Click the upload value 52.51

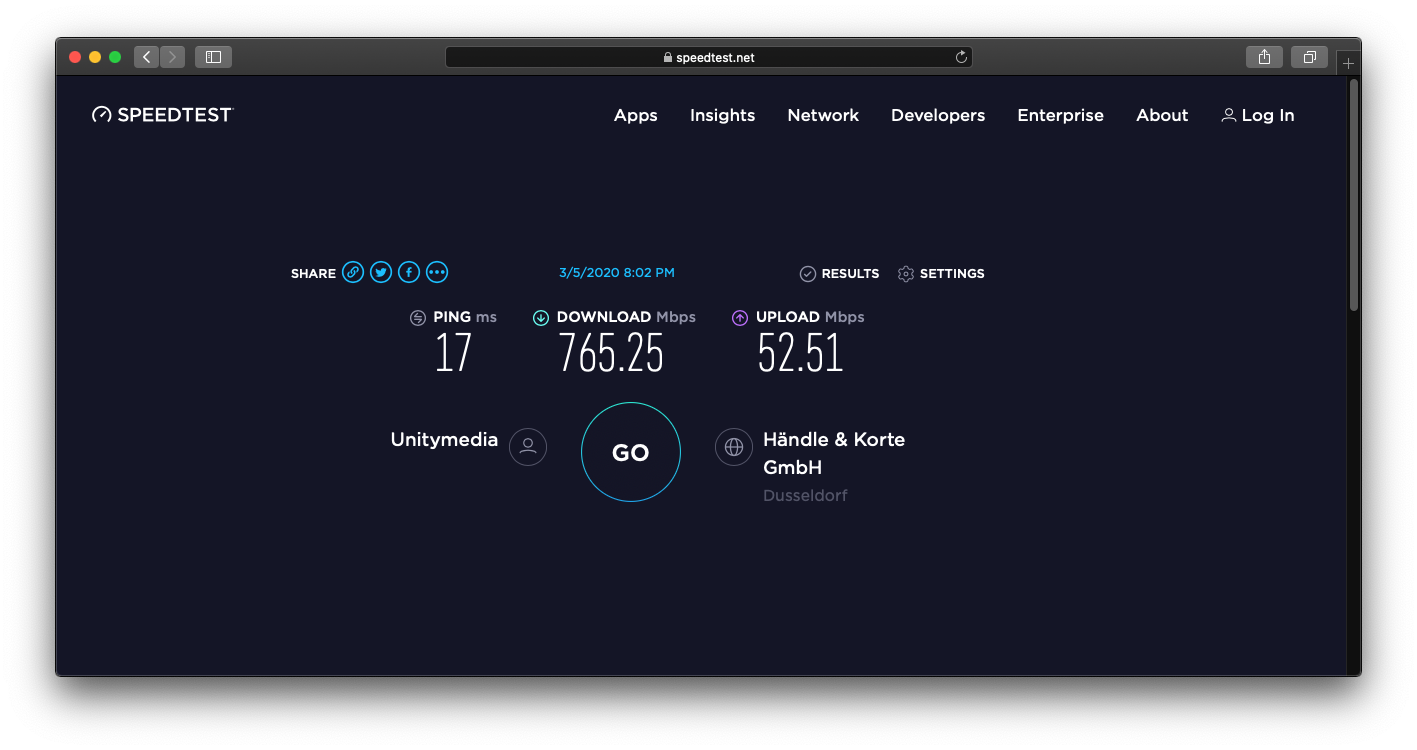click(800, 353)
